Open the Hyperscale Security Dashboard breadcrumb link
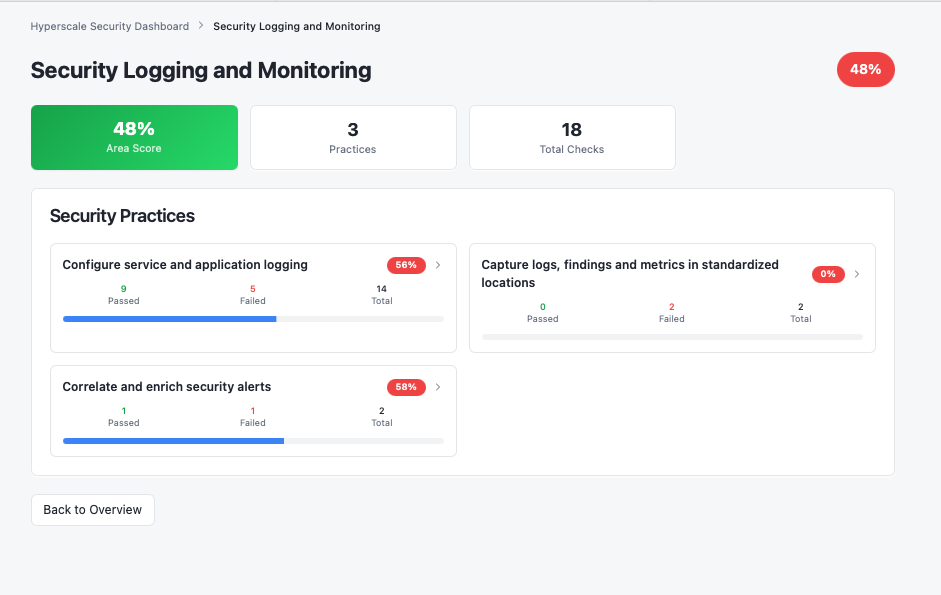This screenshot has width=941, height=595. click(x=109, y=26)
